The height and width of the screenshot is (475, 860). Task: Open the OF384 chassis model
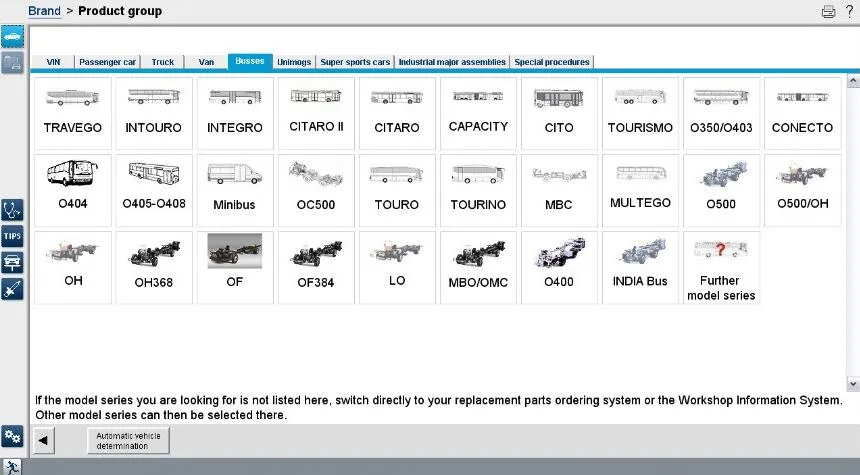tap(316, 268)
